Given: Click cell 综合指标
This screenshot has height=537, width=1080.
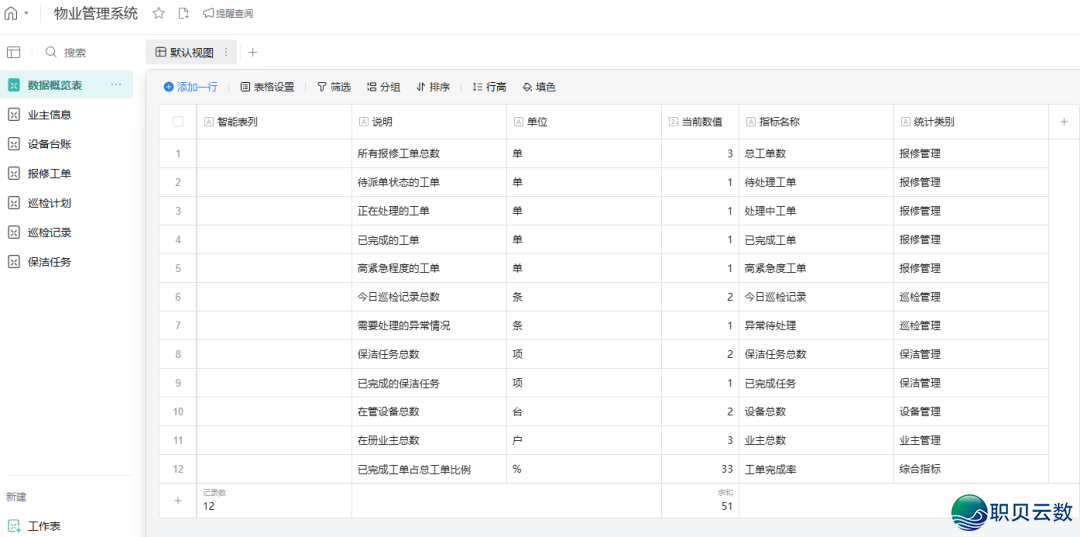Looking at the screenshot, I should click(971, 469).
